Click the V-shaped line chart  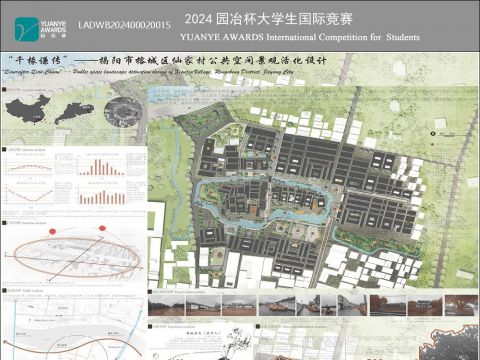(29, 195)
